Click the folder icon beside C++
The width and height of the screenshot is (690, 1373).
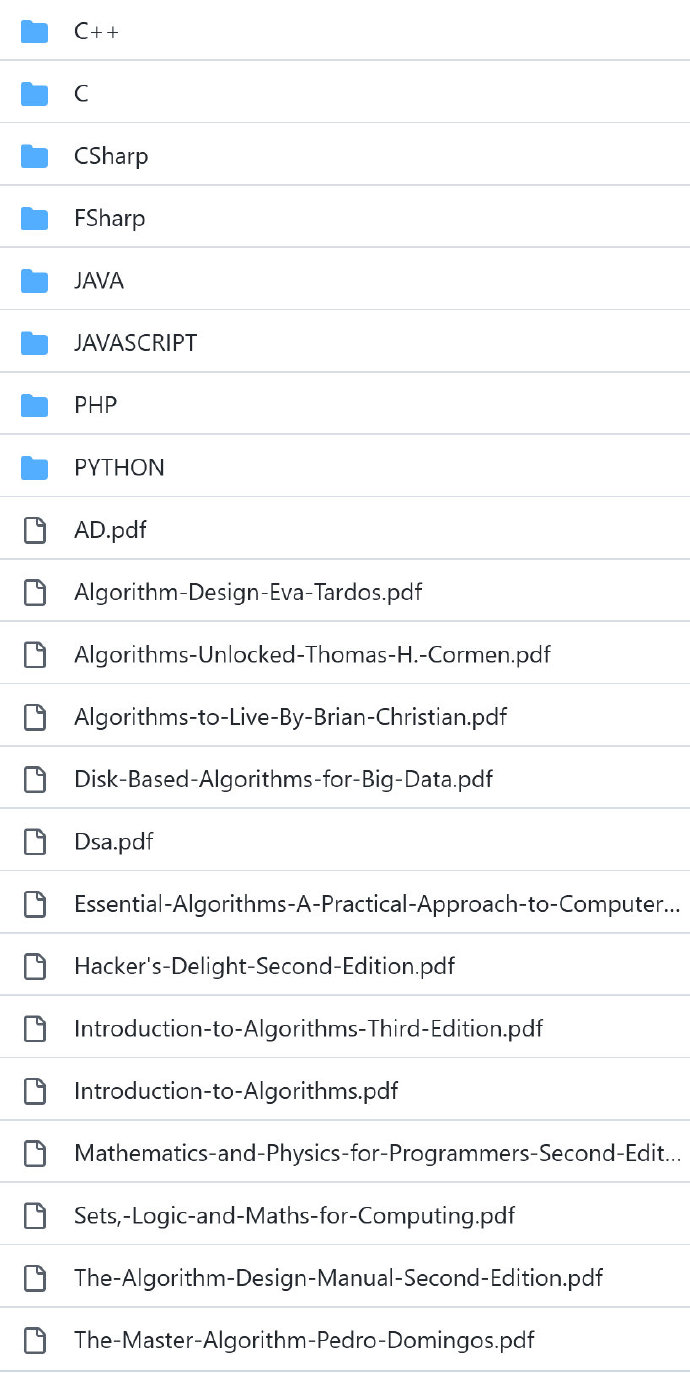34,32
